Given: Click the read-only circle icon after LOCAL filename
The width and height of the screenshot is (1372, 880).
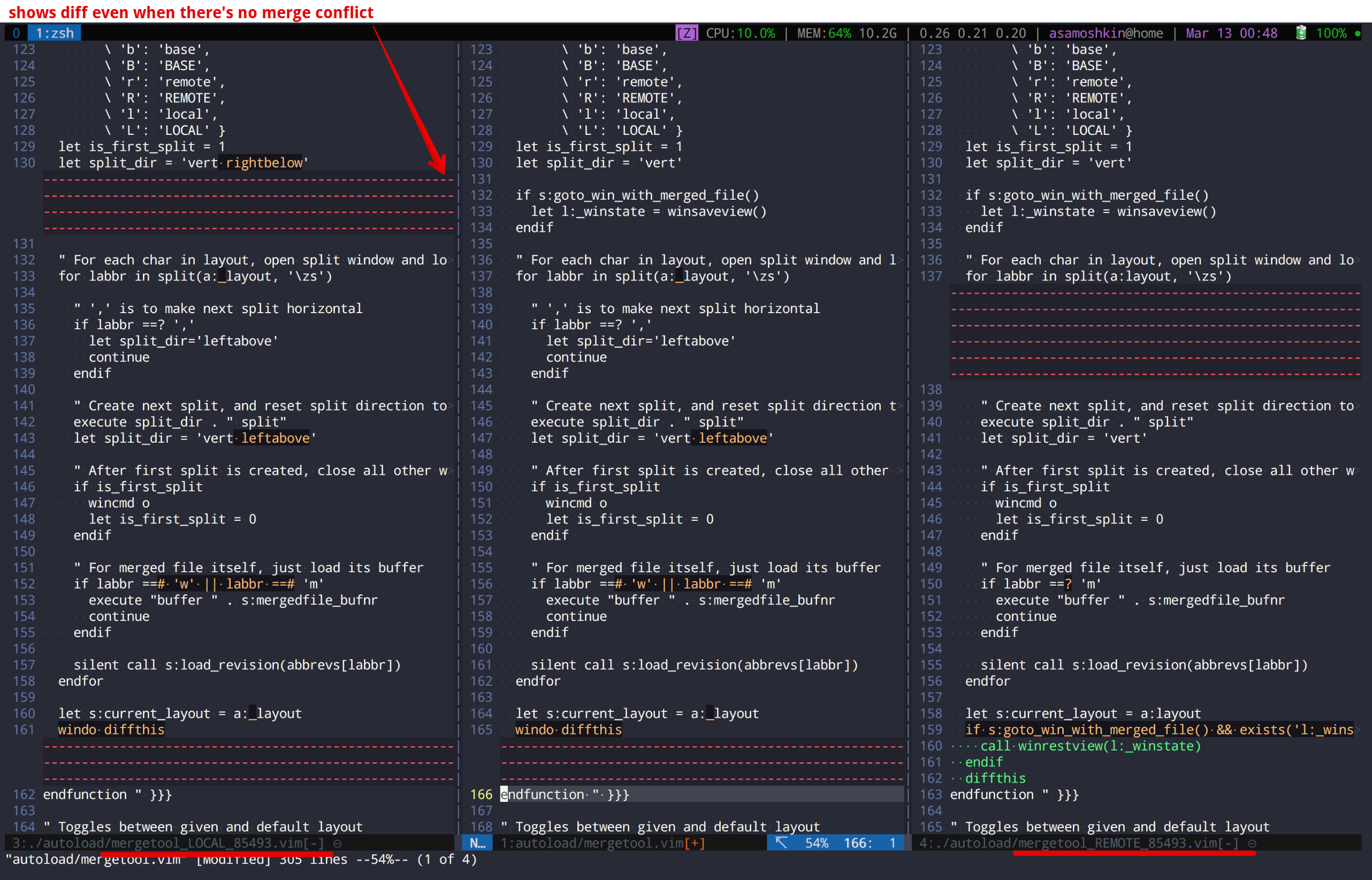Looking at the screenshot, I should point(338,843).
